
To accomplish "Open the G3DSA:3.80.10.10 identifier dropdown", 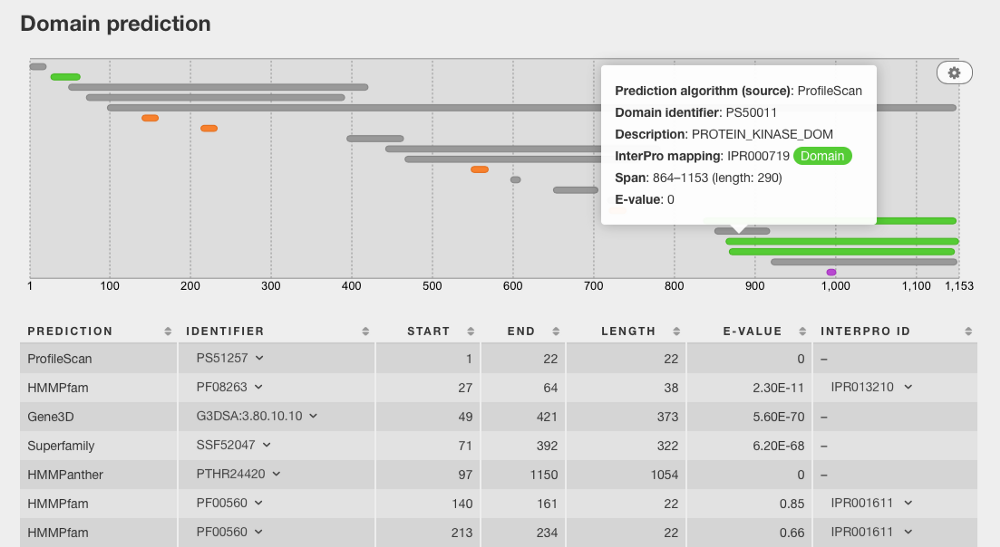I will (313, 416).
